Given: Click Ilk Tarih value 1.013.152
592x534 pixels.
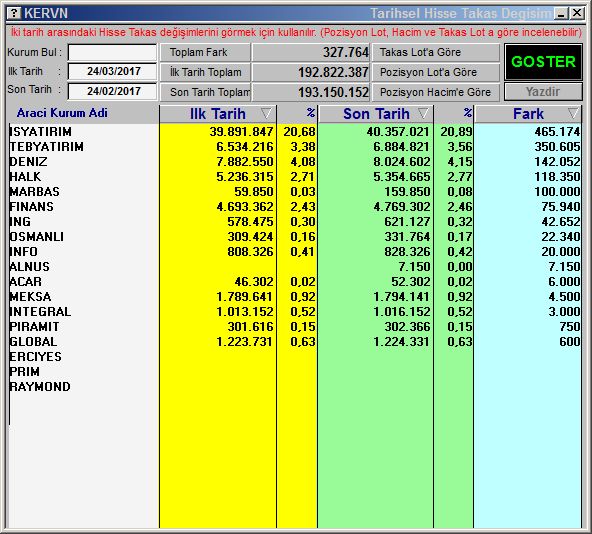Looking at the screenshot, I should click(245, 312).
